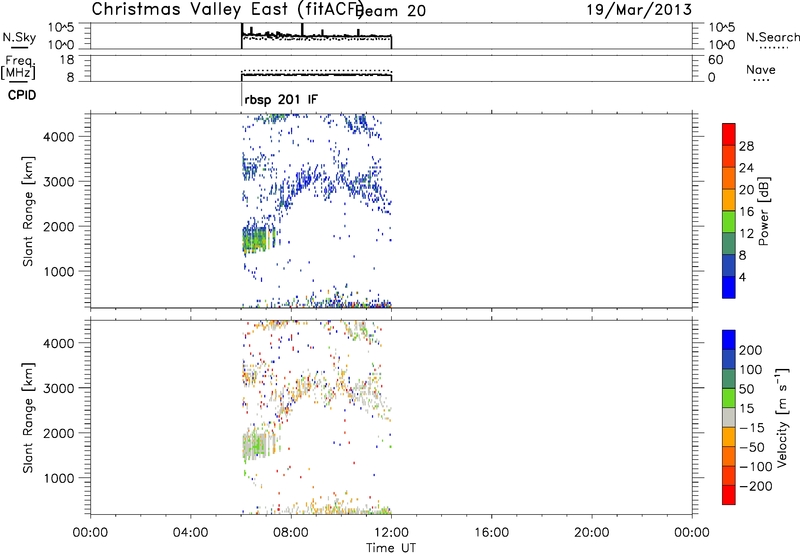This screenshot has width=800, height=554.
Task: Click the gray -15 to 15 velocity swatch
Action: pos(729,417)
